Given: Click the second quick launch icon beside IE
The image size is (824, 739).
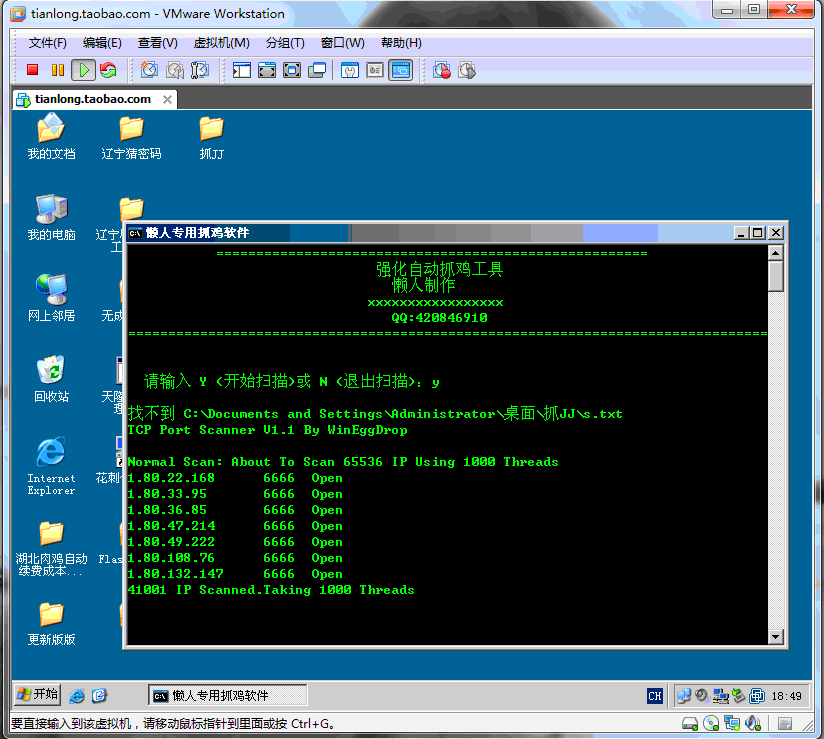Looking at the screenshot, I should point(99,696).
